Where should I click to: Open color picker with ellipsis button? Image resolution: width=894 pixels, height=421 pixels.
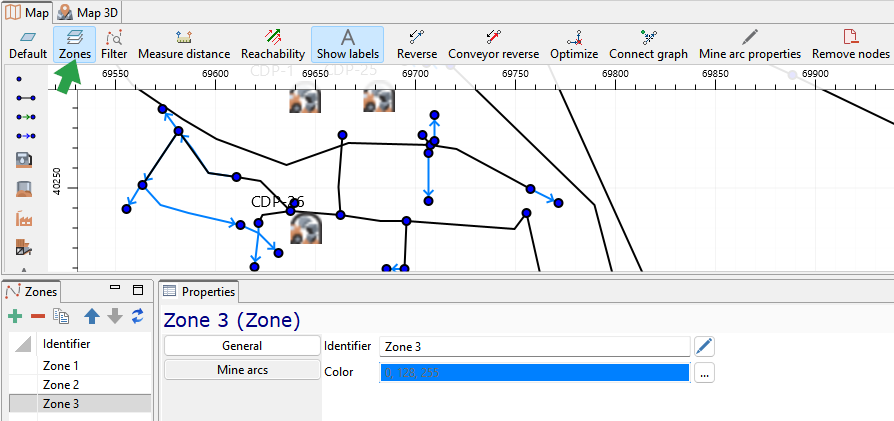coord(704,373)
